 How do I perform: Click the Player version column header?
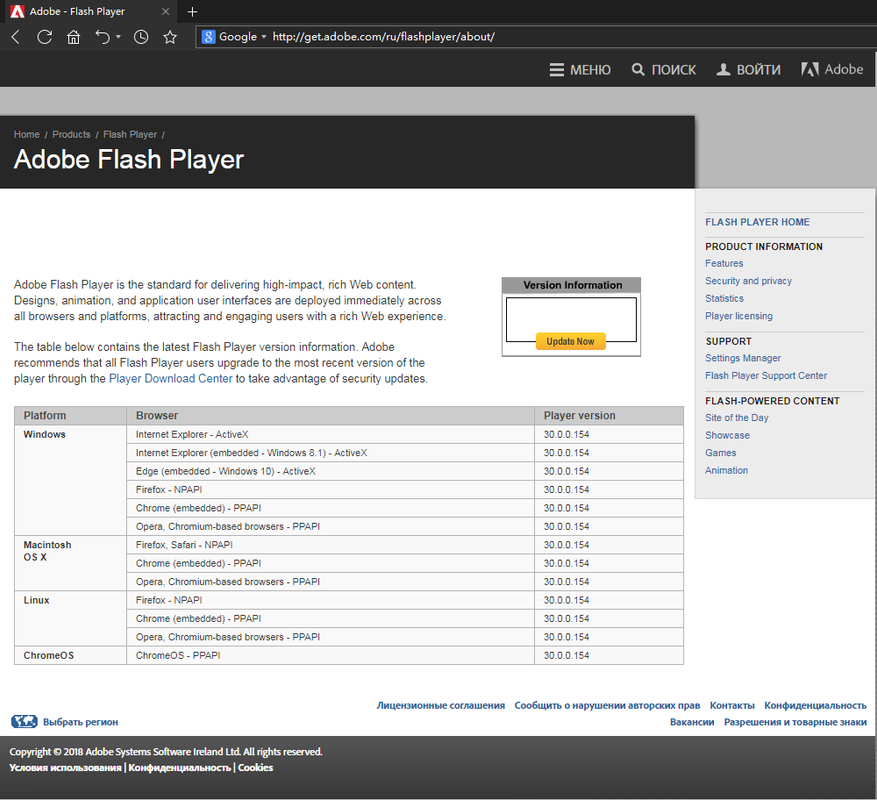click(x=609, y=416)
